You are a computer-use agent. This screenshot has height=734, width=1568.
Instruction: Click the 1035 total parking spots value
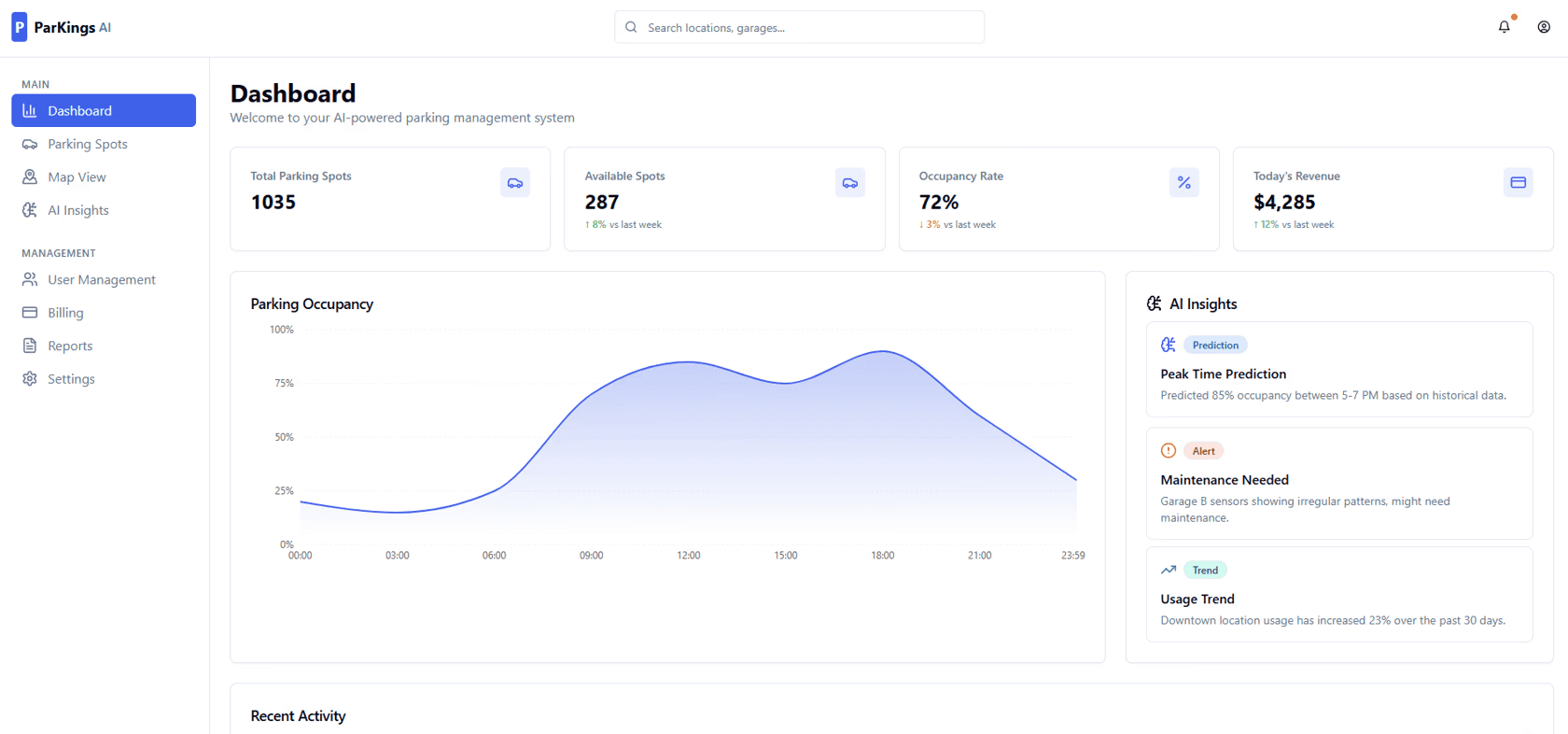(x=273, y=202)
